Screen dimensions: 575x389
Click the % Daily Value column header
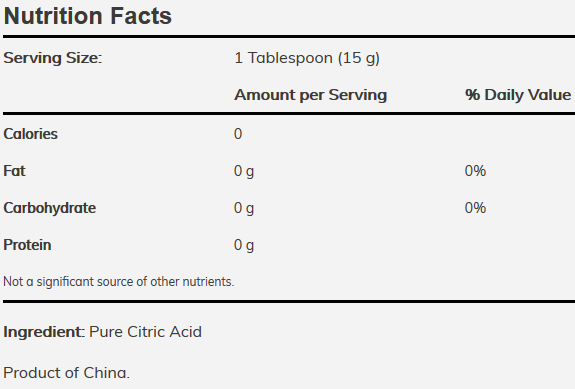click(518, 95)
